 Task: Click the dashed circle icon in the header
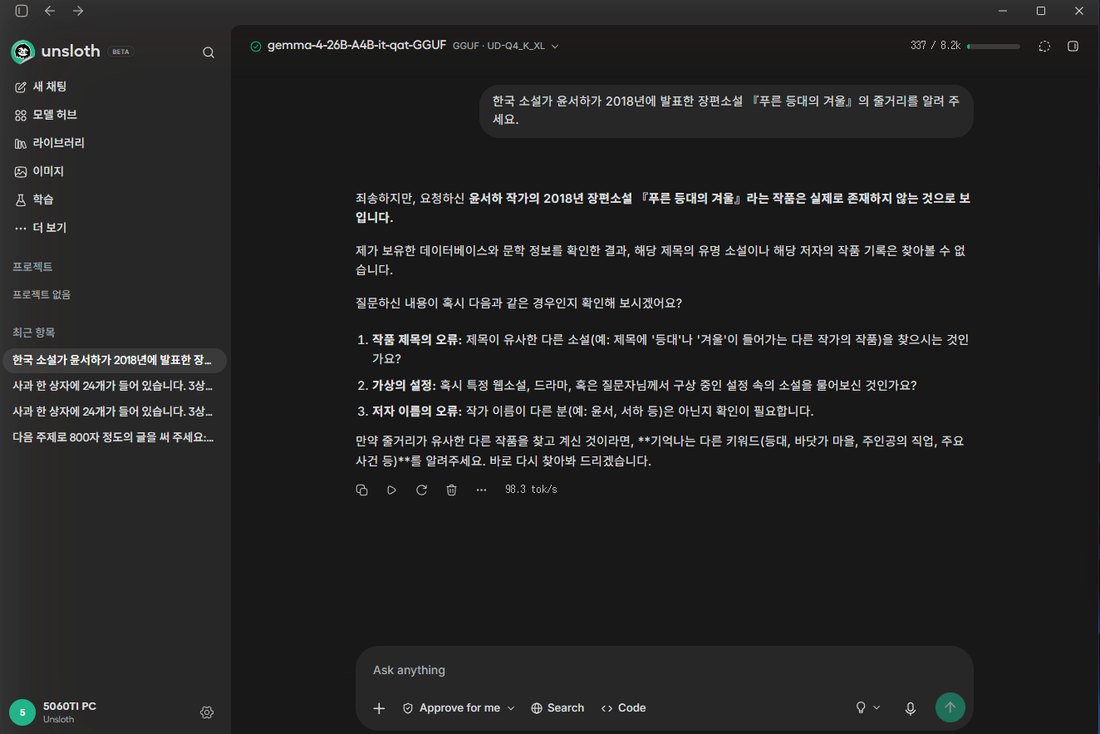[x=1045, y=46]
